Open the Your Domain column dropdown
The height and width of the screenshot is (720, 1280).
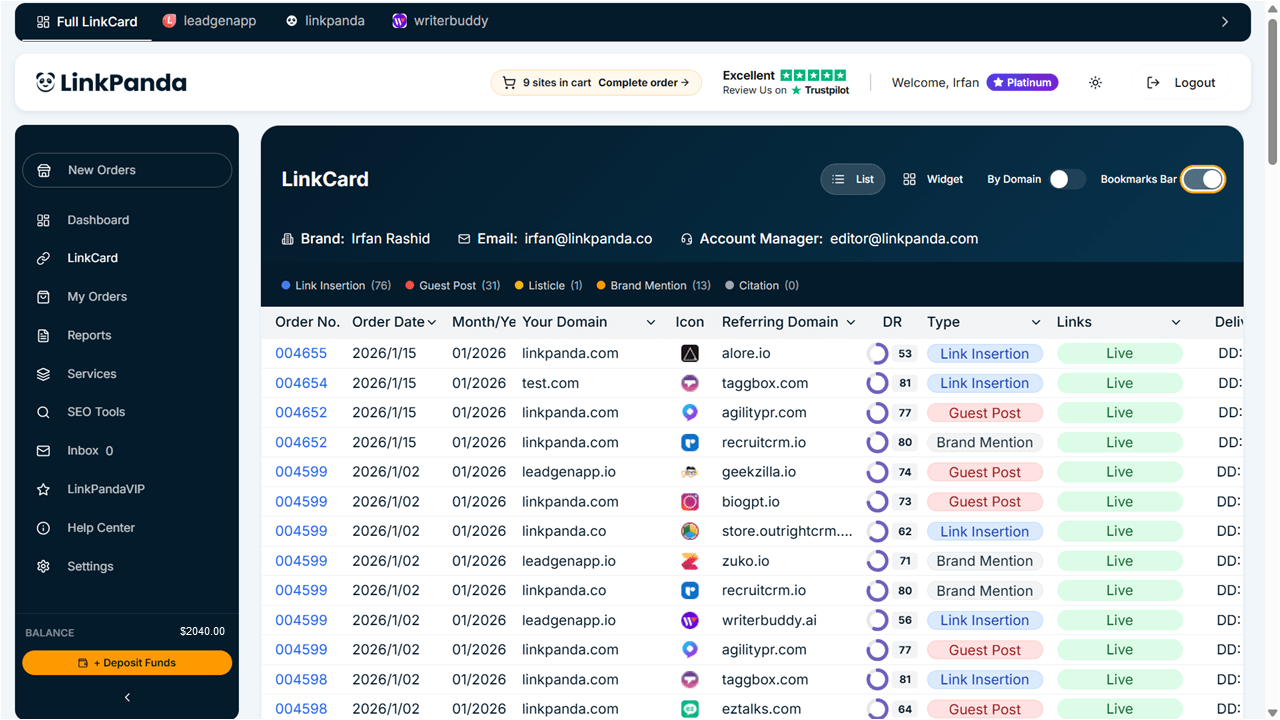coord(651,322)
